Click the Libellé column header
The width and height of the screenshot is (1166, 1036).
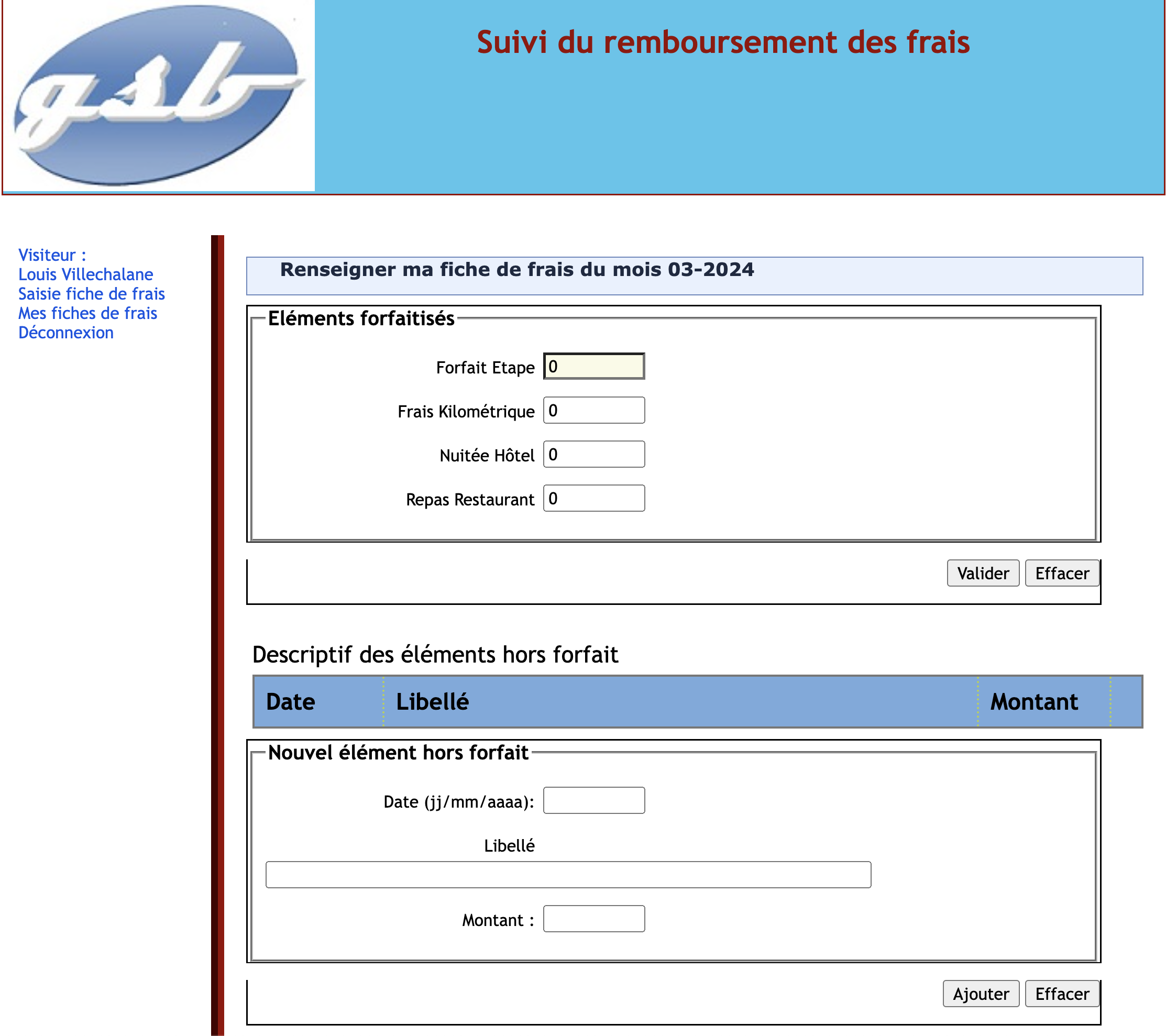click(x=432, y=702)
